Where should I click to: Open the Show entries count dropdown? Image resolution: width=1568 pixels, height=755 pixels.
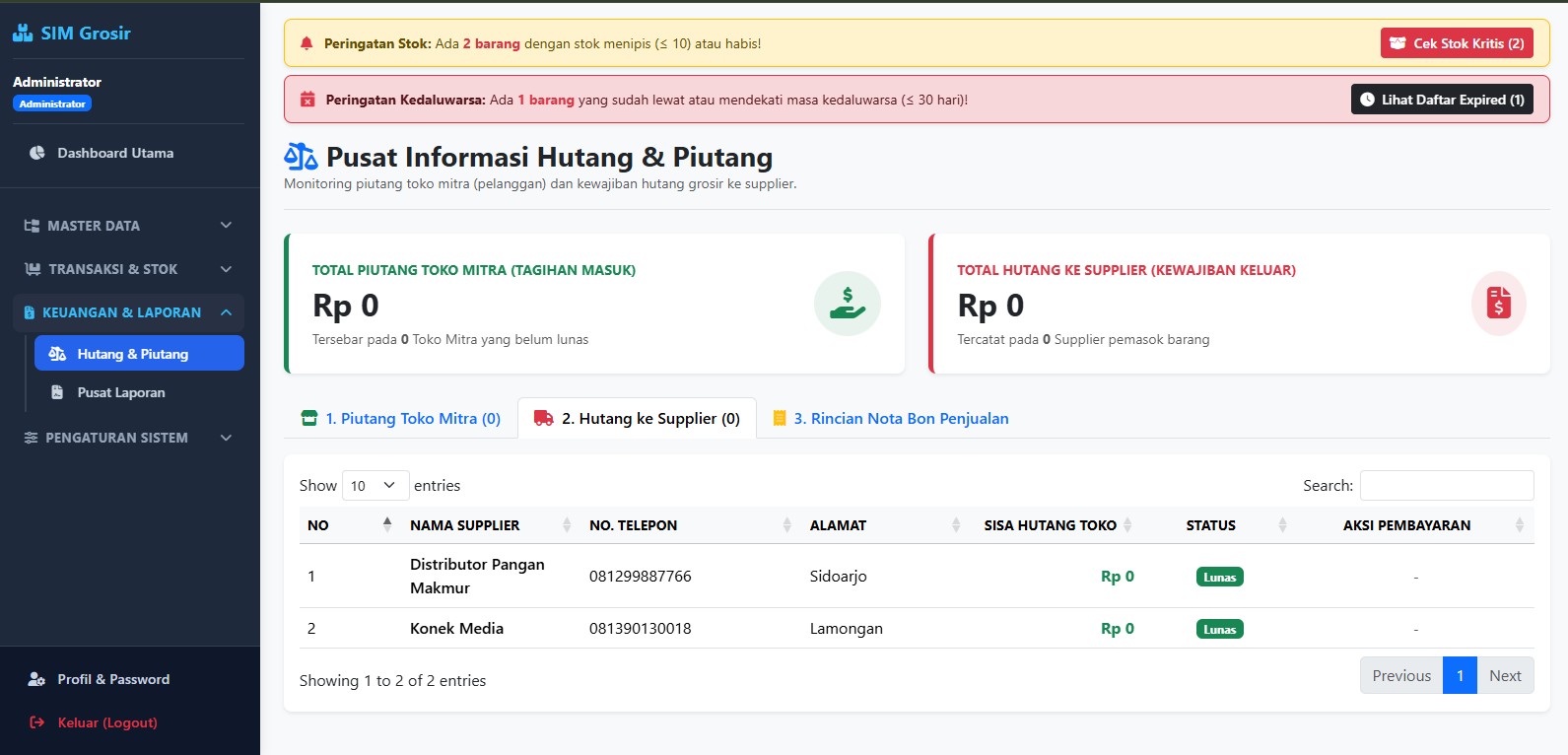375,485
